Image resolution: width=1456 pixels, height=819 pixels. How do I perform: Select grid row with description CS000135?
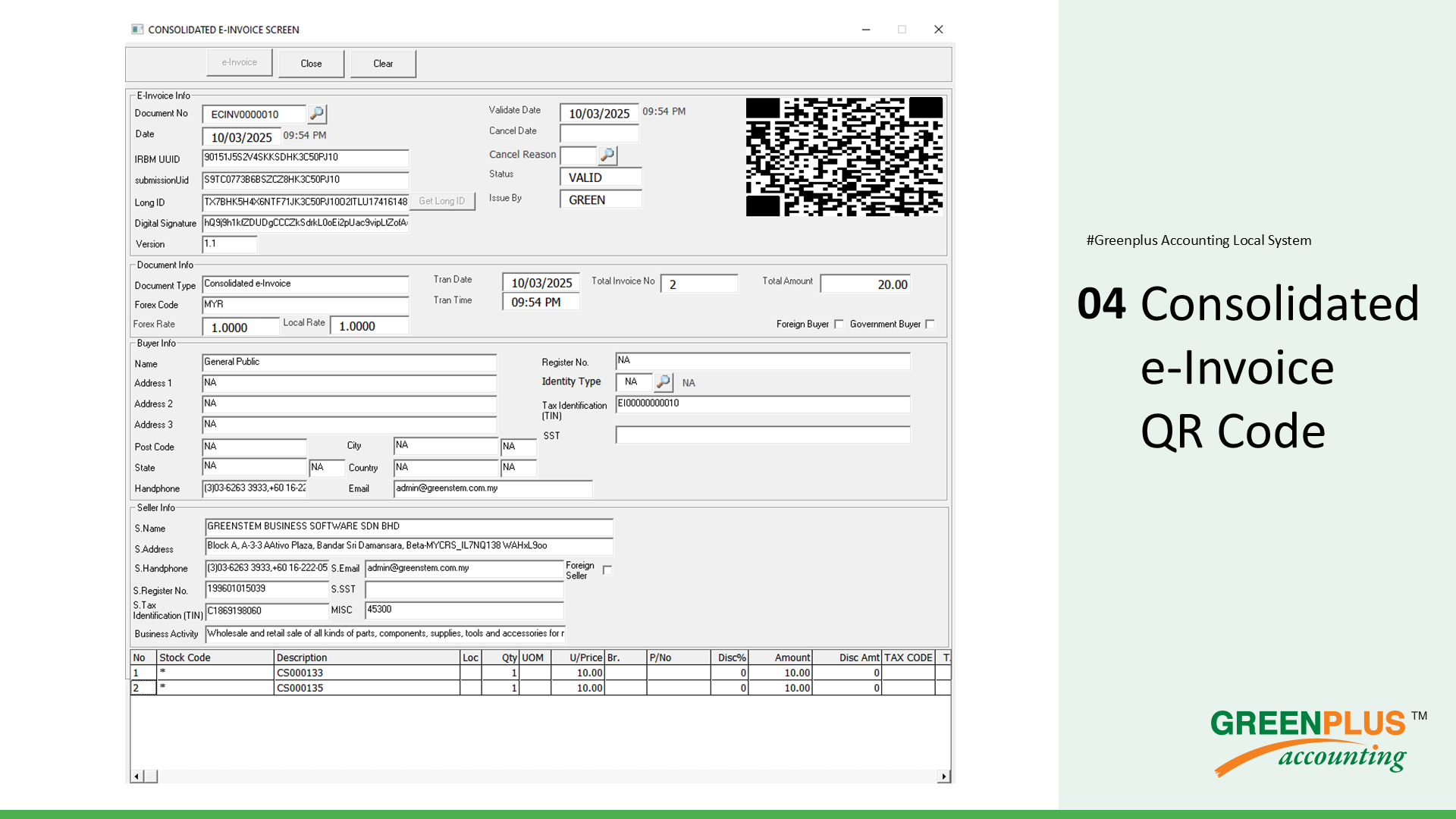(541, 688)
